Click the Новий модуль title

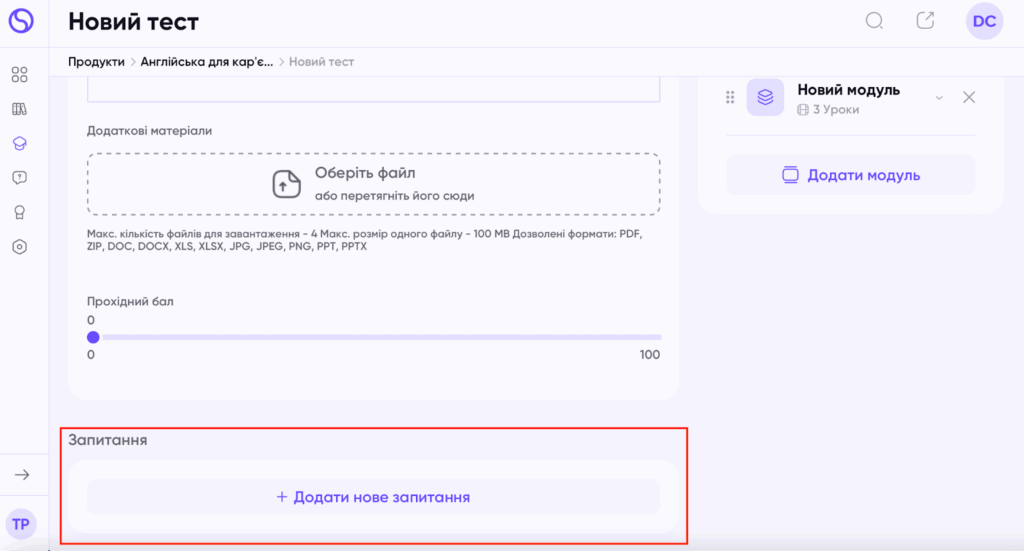(x=848, y=89)
